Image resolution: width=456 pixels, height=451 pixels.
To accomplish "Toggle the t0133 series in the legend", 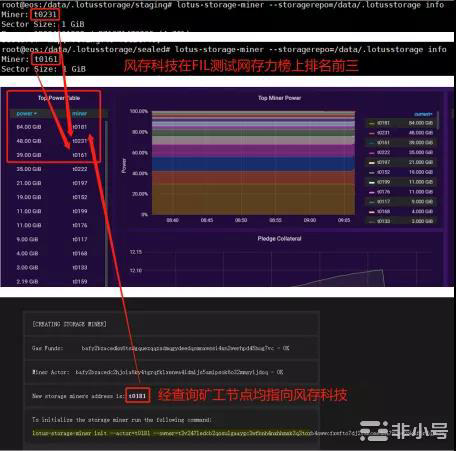I will 383,221.
